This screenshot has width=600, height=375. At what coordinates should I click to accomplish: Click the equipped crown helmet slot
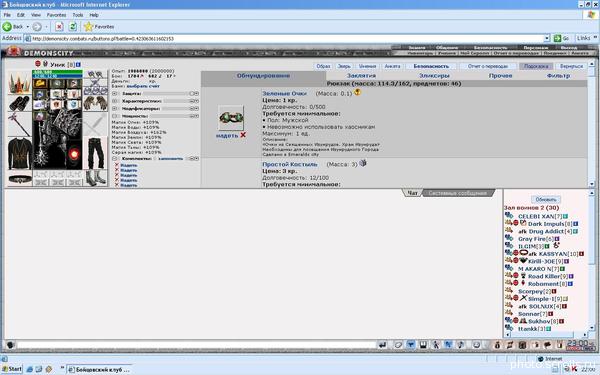pyautogui.click(x=20, y=82)
